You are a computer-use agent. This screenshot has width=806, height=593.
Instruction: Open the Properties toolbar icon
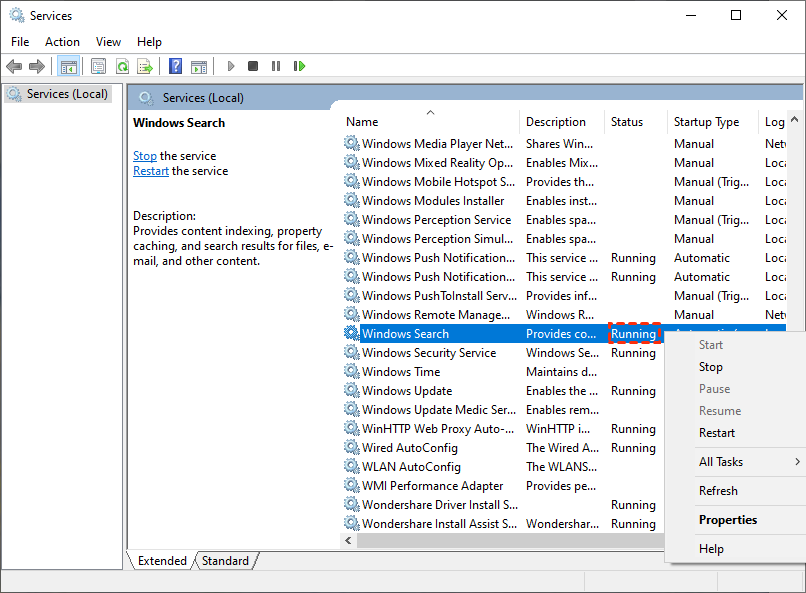coord(98,66)
